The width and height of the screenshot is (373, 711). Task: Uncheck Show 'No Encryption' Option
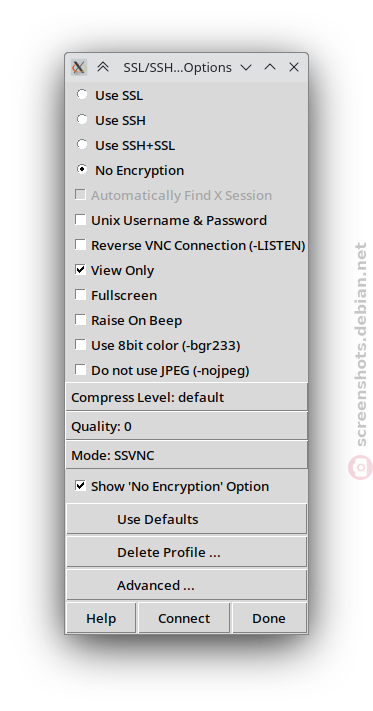pyautogui.click(x=80, y=486)
